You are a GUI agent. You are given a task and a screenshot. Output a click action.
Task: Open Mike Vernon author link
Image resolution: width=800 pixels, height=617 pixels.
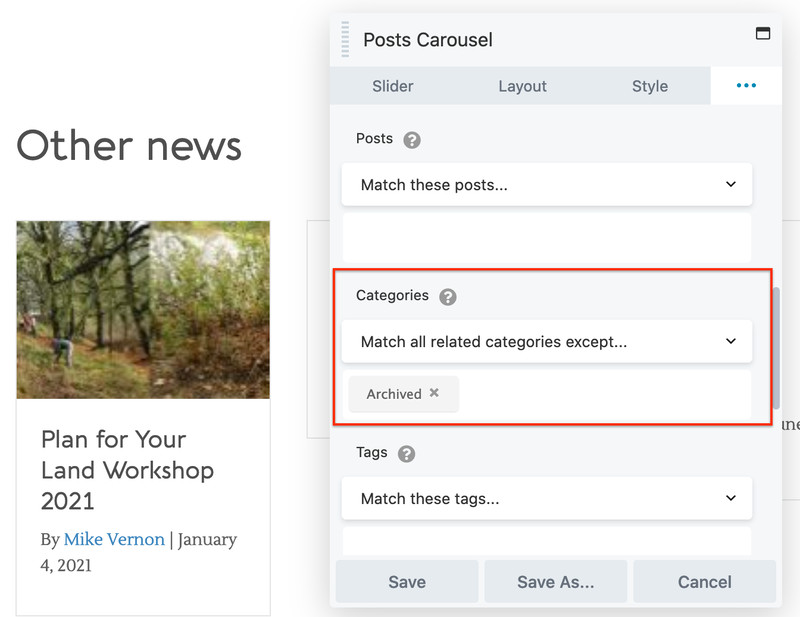pos(114,540)
